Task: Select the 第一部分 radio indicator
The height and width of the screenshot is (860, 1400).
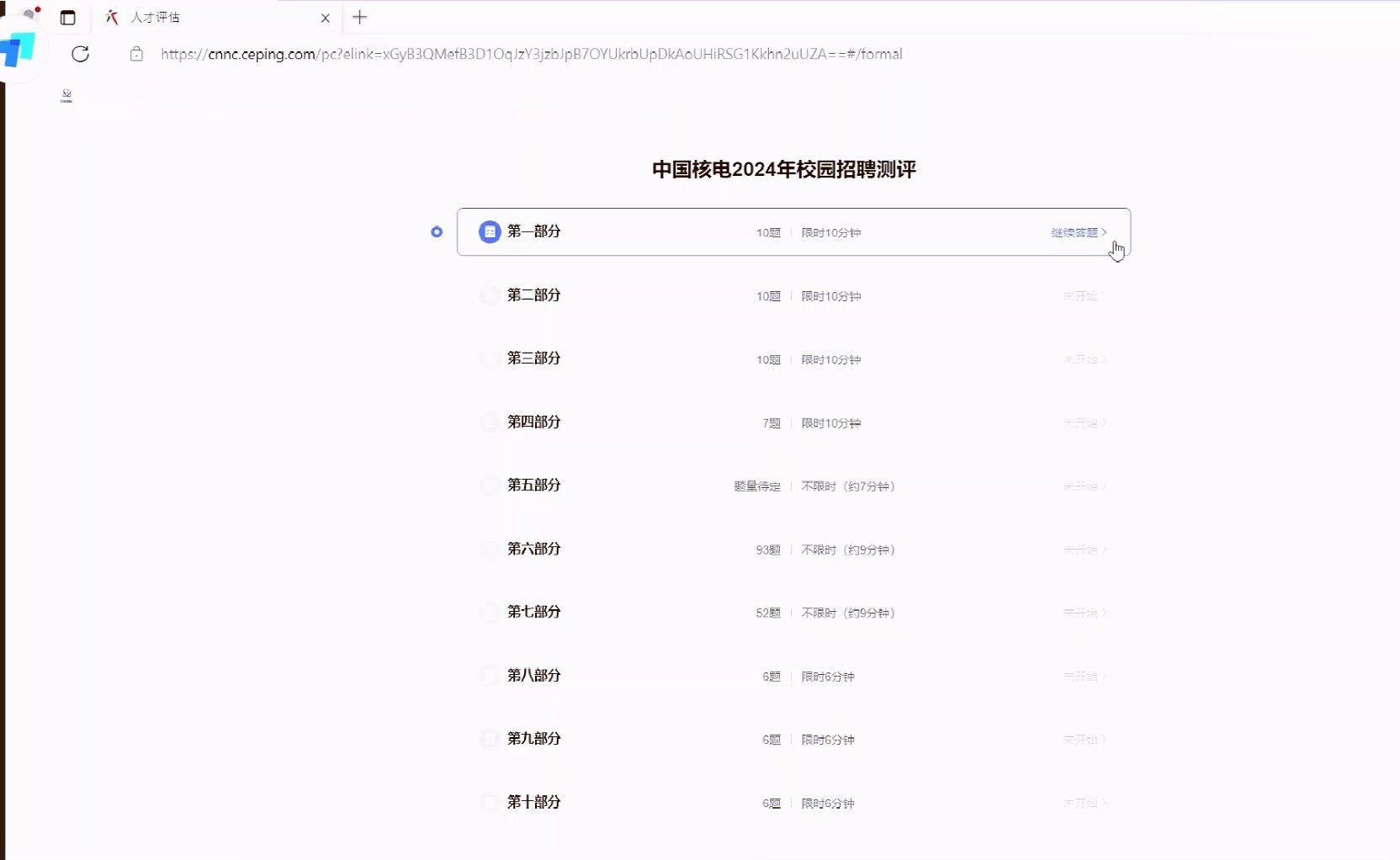Action: click(437, 231)
